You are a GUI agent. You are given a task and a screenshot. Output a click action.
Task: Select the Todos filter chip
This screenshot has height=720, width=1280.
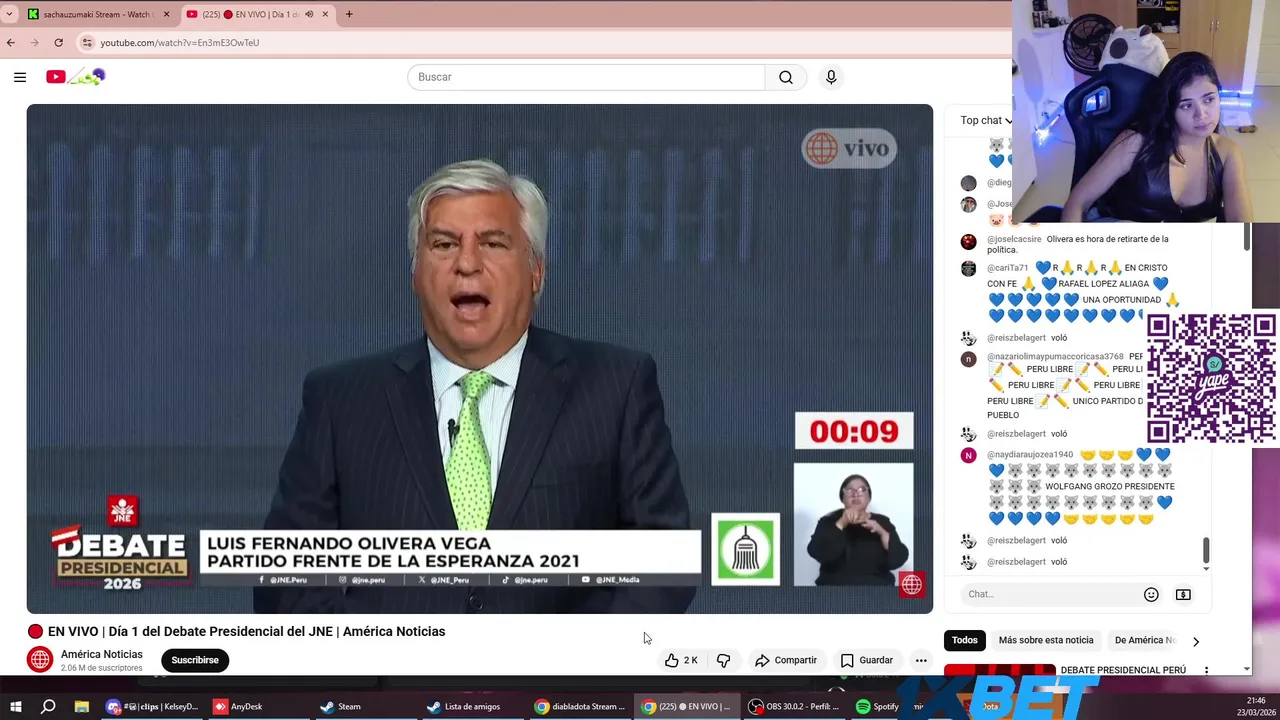point(965,640)
